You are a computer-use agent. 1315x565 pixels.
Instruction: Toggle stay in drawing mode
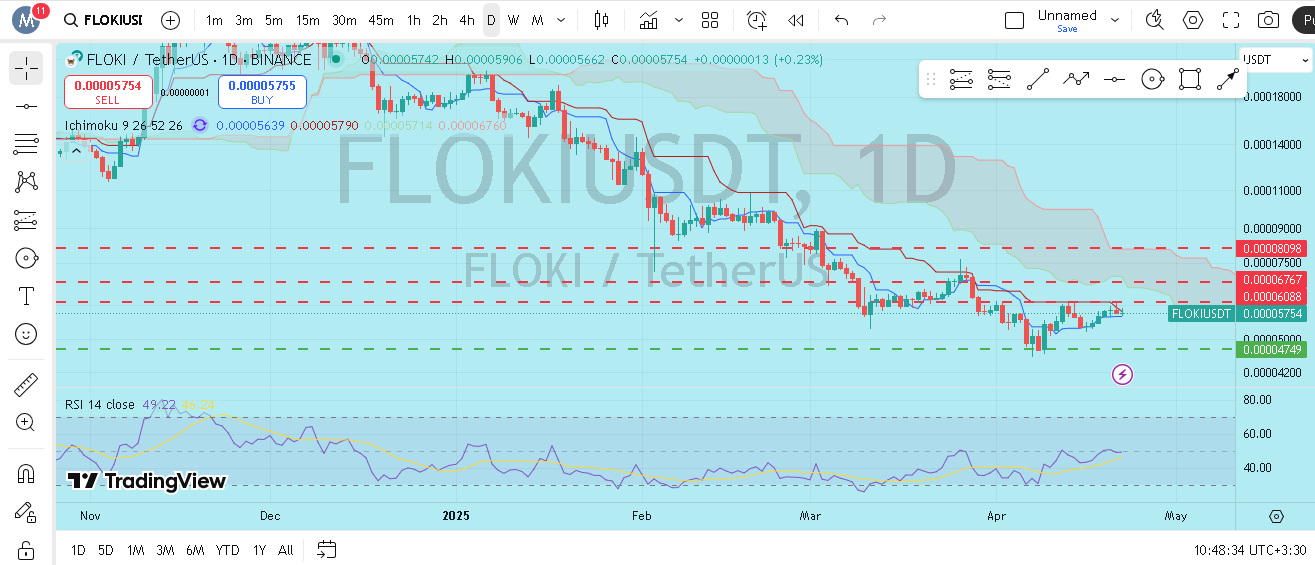(26, 511)
